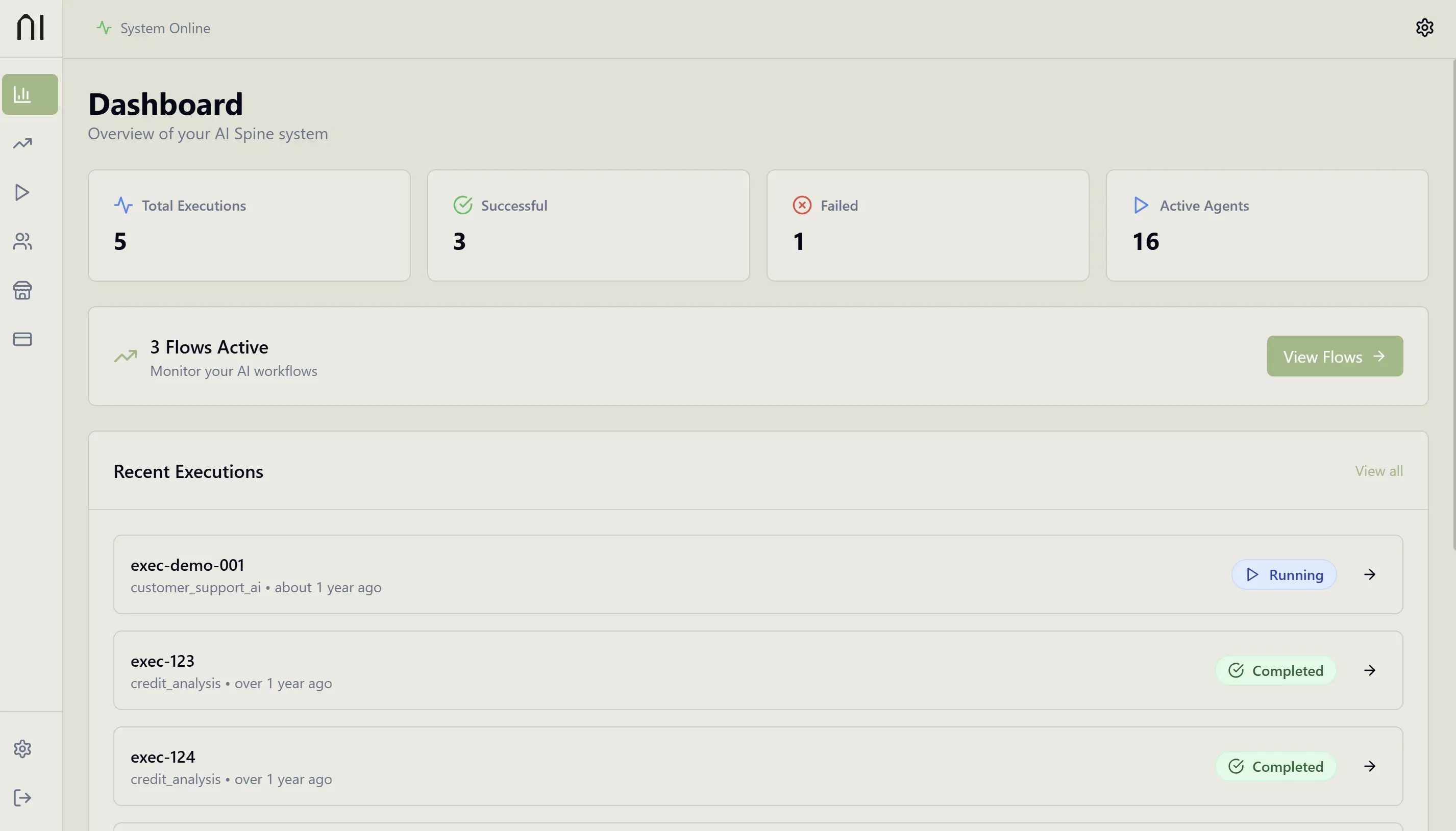This screenshot has width=1456, height=831.
Task: Click the Active Agents play icon
Action: pyautogui.click(x=1141, y=205)
